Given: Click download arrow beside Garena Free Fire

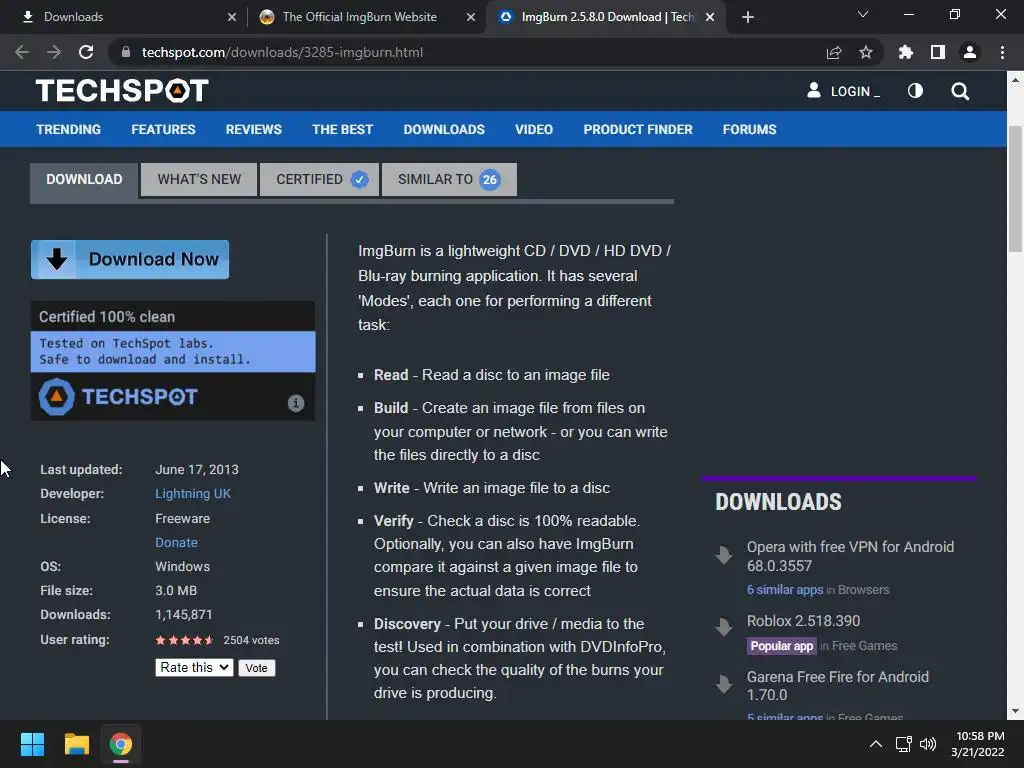Looking at the screenshot, I should (x=724, y=684).
